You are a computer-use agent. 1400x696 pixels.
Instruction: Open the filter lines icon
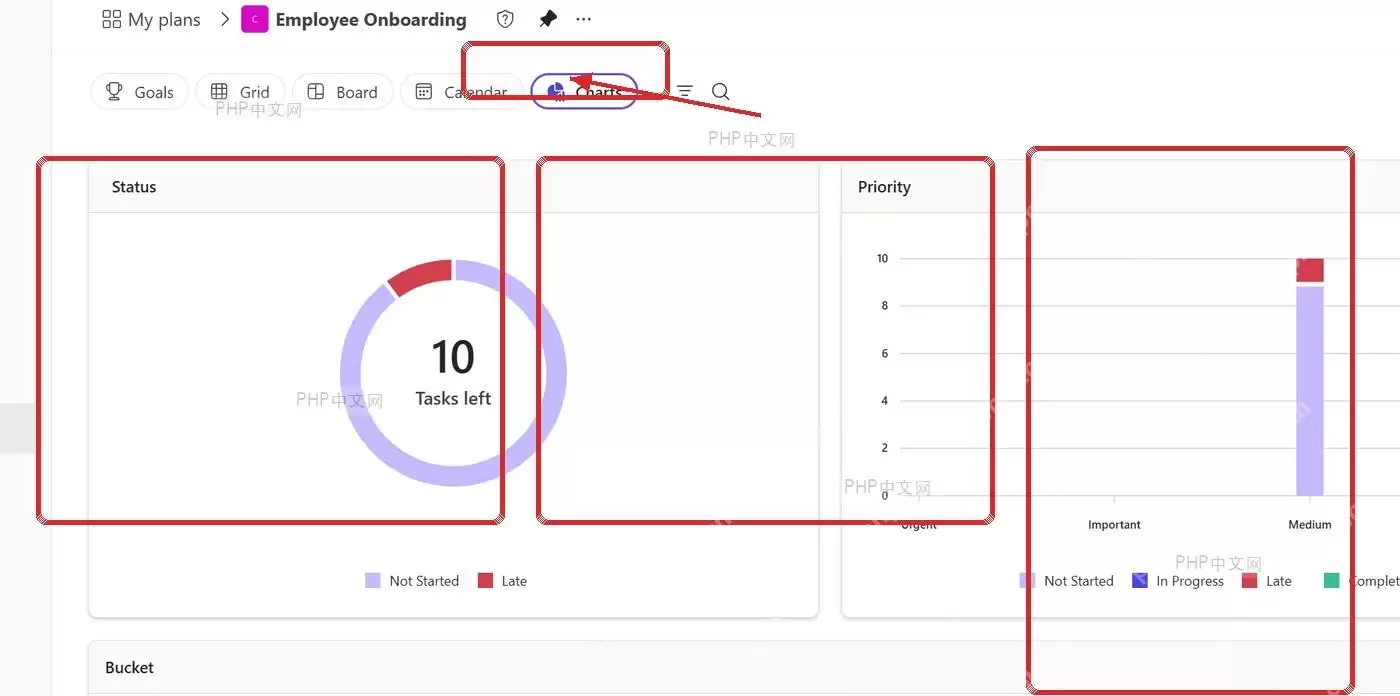click(x=685, y=92)
